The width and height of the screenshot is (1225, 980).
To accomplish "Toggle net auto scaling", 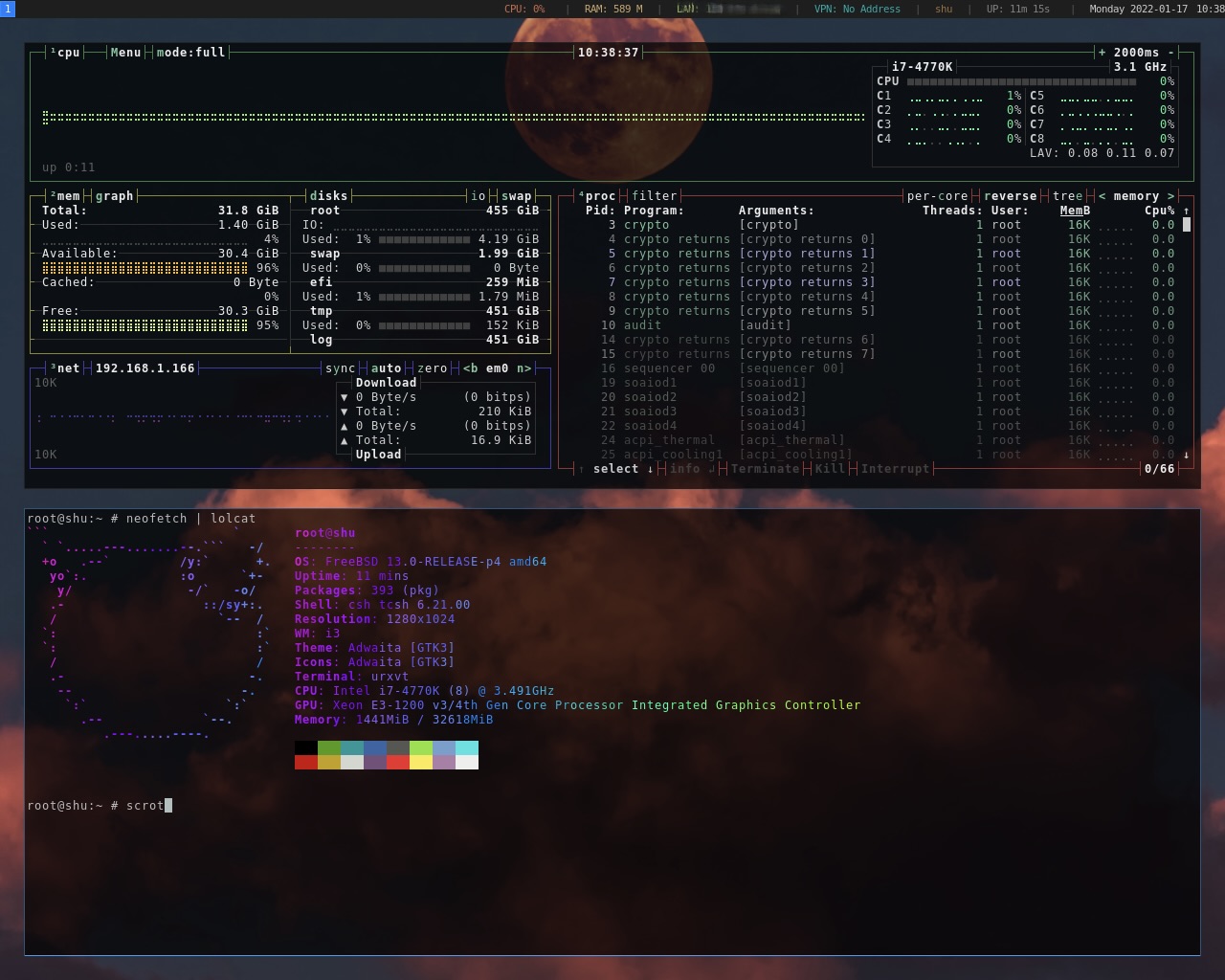I will coord(386,368).
